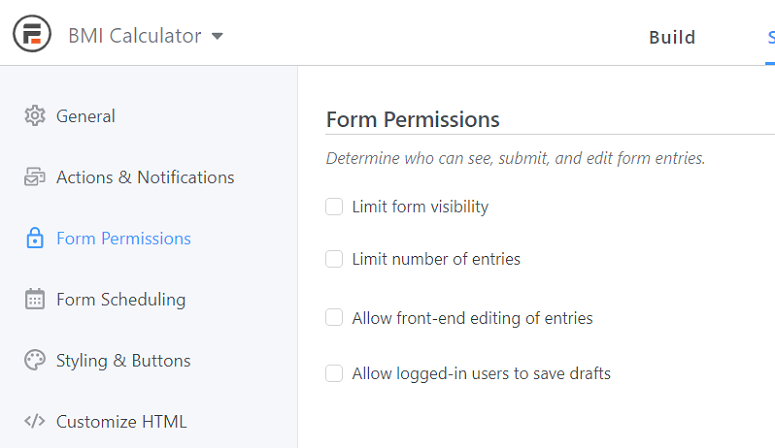Expand the BMI Calculator form dropdown arrow

click(217, 36)
